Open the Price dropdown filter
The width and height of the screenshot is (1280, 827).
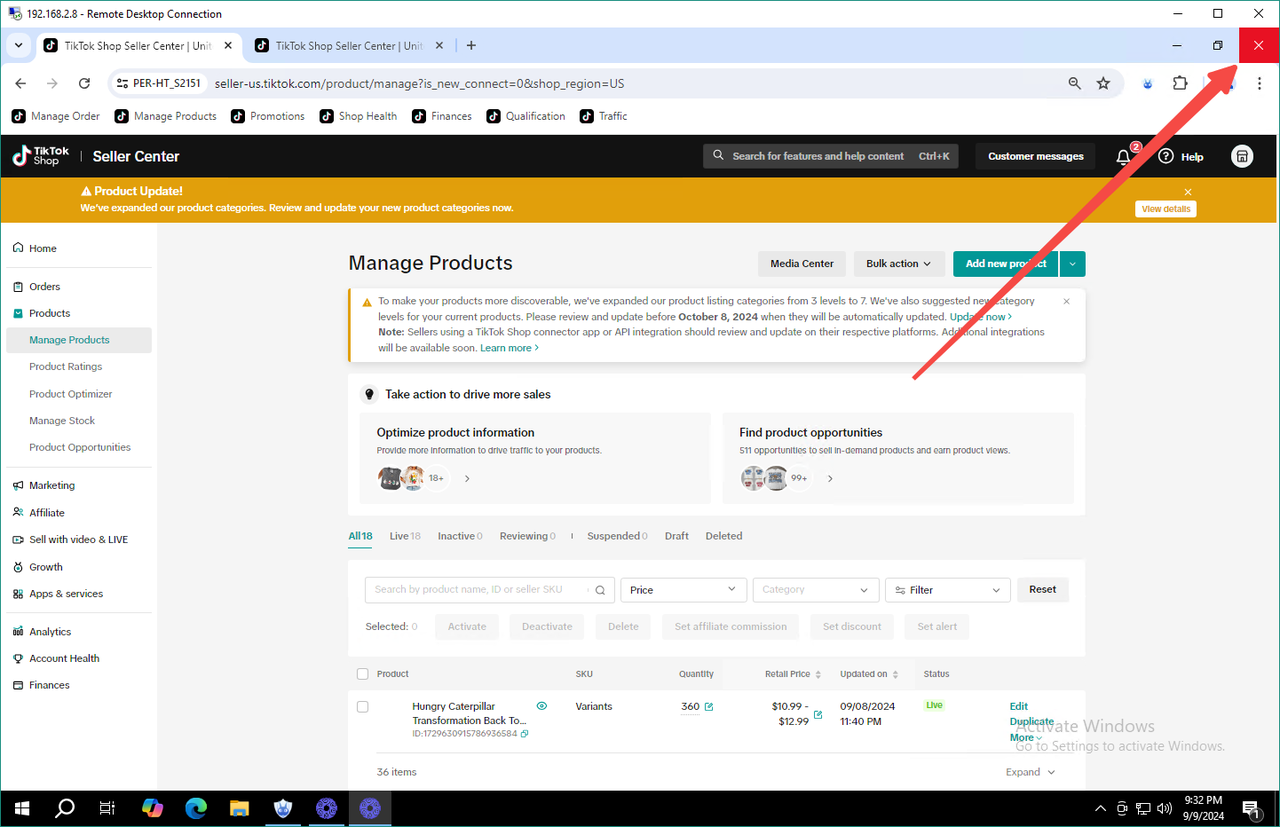pyautogui.click(x=683, y=590)
